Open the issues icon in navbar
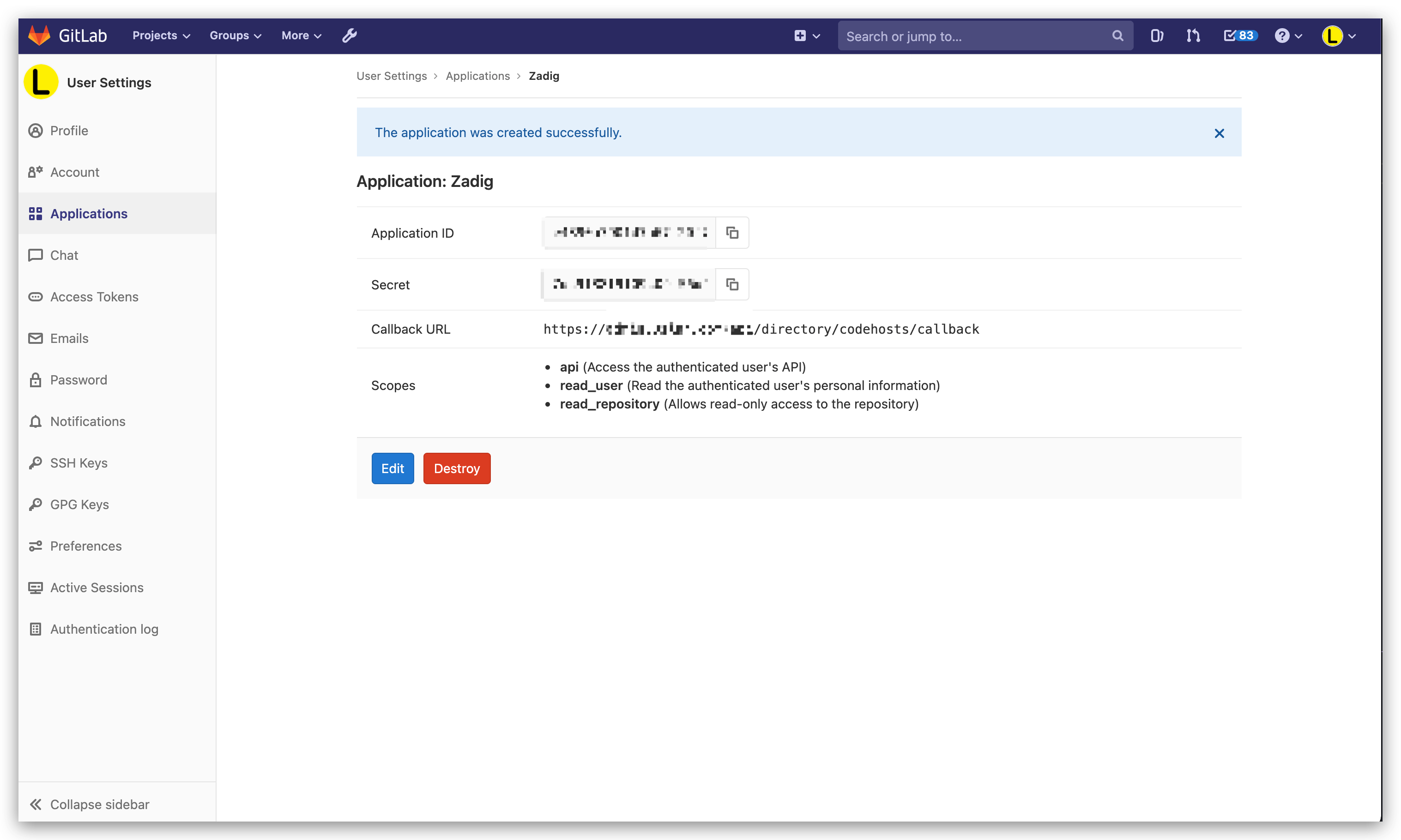 tap(1156, 36)
